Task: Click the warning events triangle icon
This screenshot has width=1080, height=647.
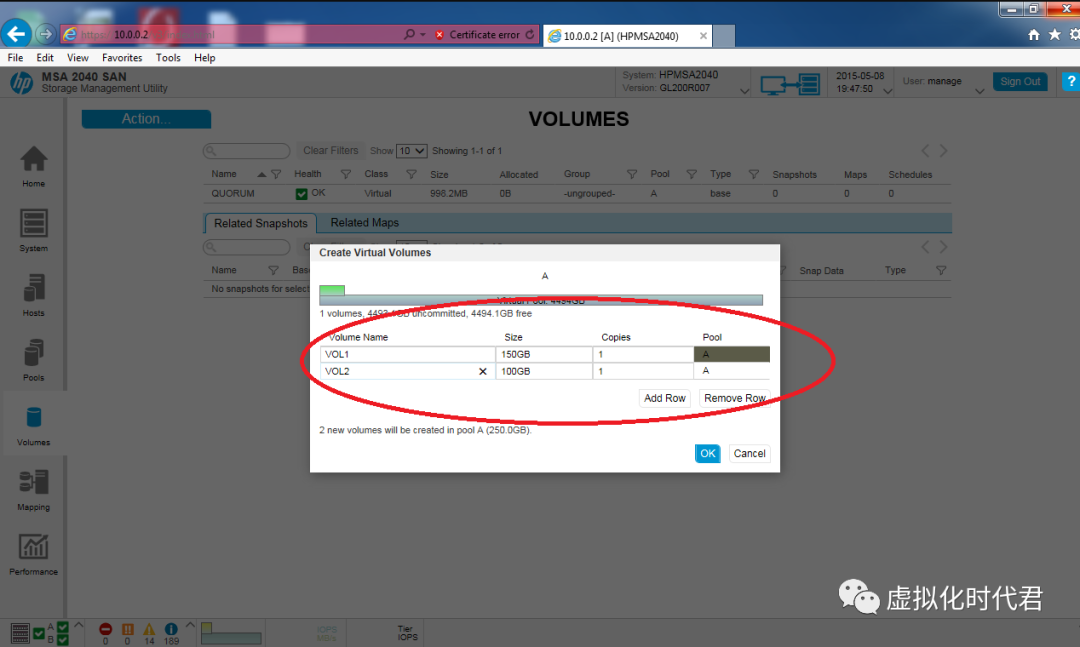Action: 149,629
